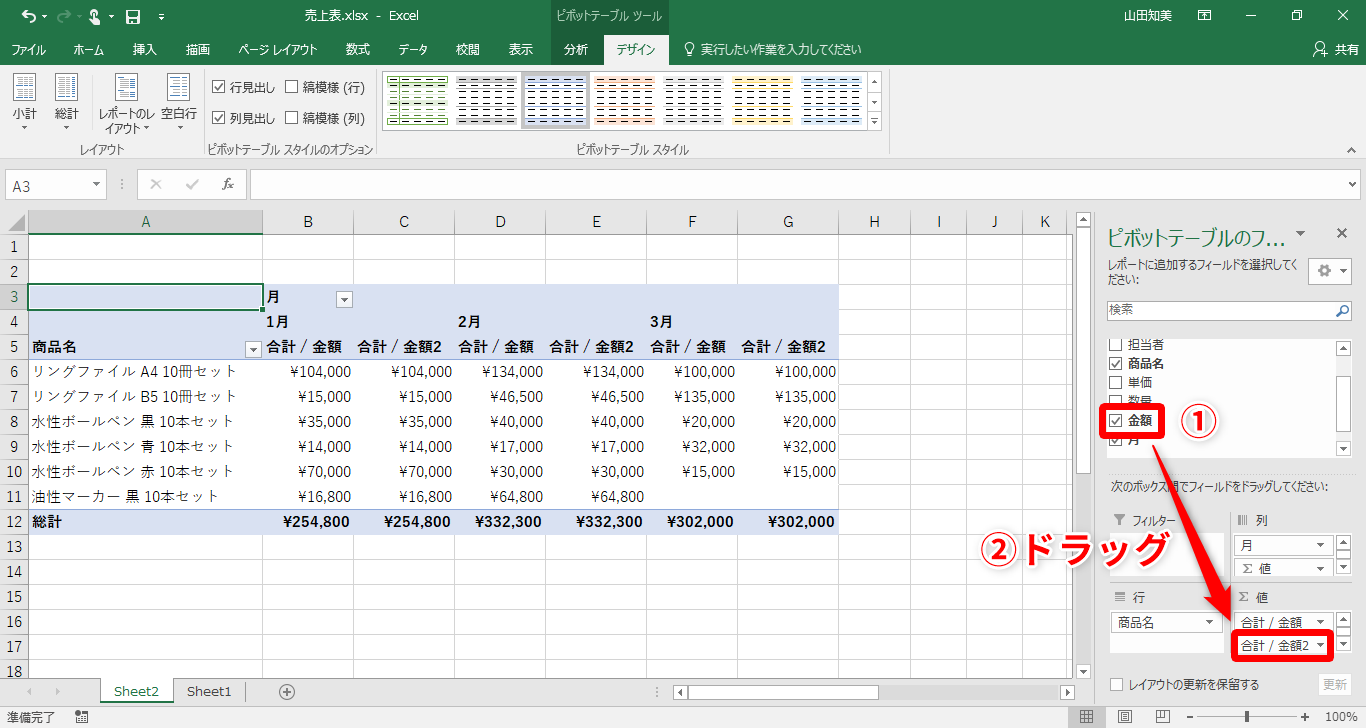Click the insert function fx icon
This screenshot has width=1366, height=728.
coord(228,184)
